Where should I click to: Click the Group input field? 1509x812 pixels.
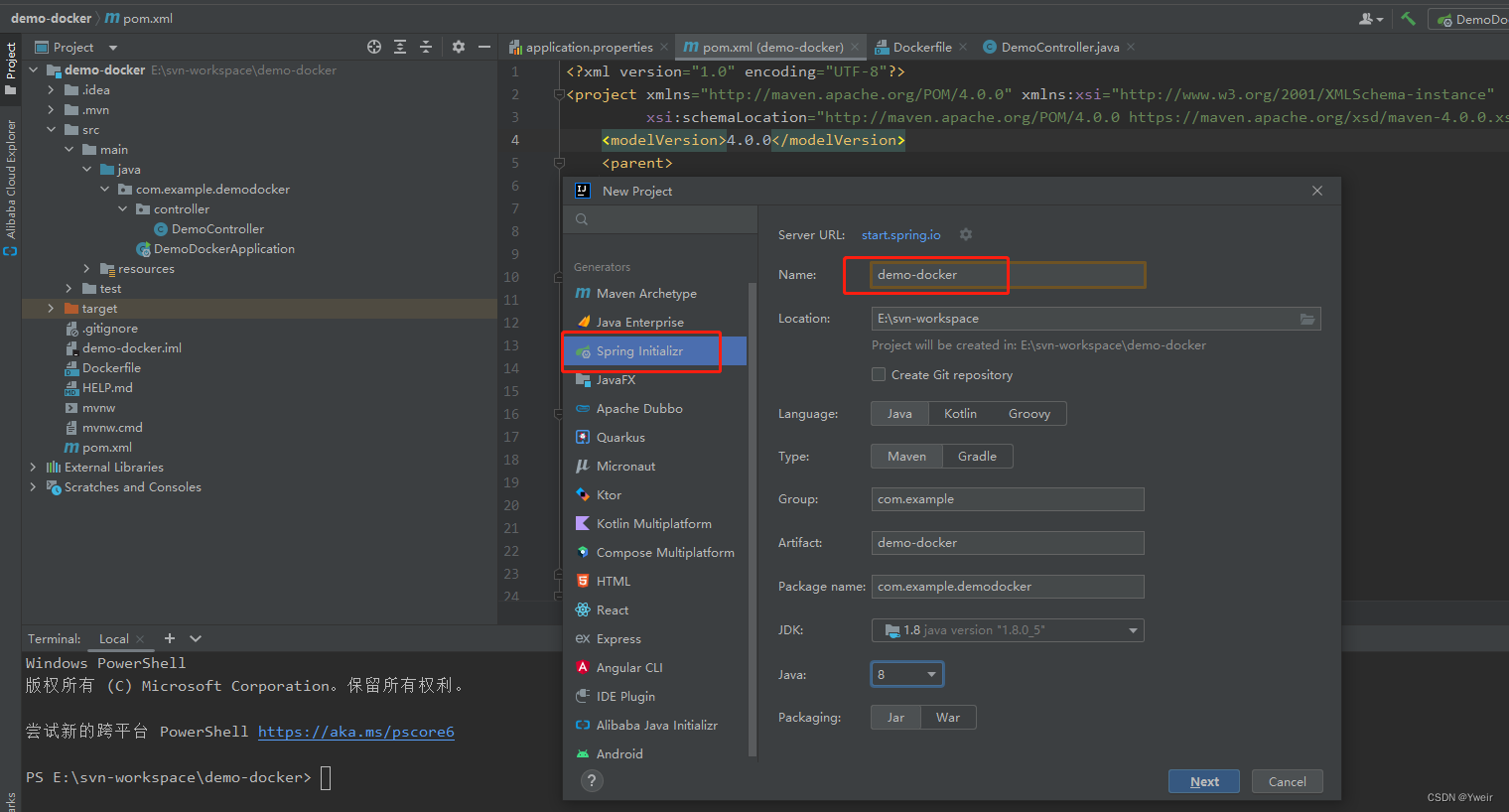[1008, 499]
